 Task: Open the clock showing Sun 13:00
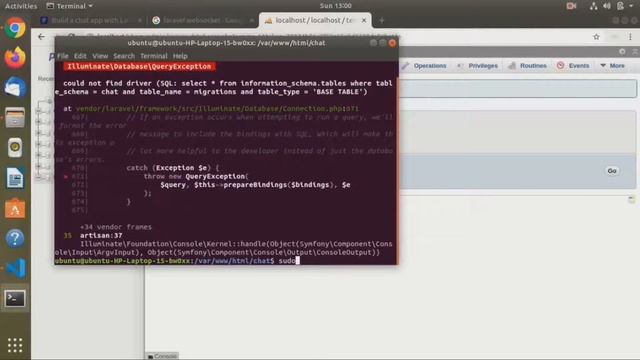tap(336, 6)
